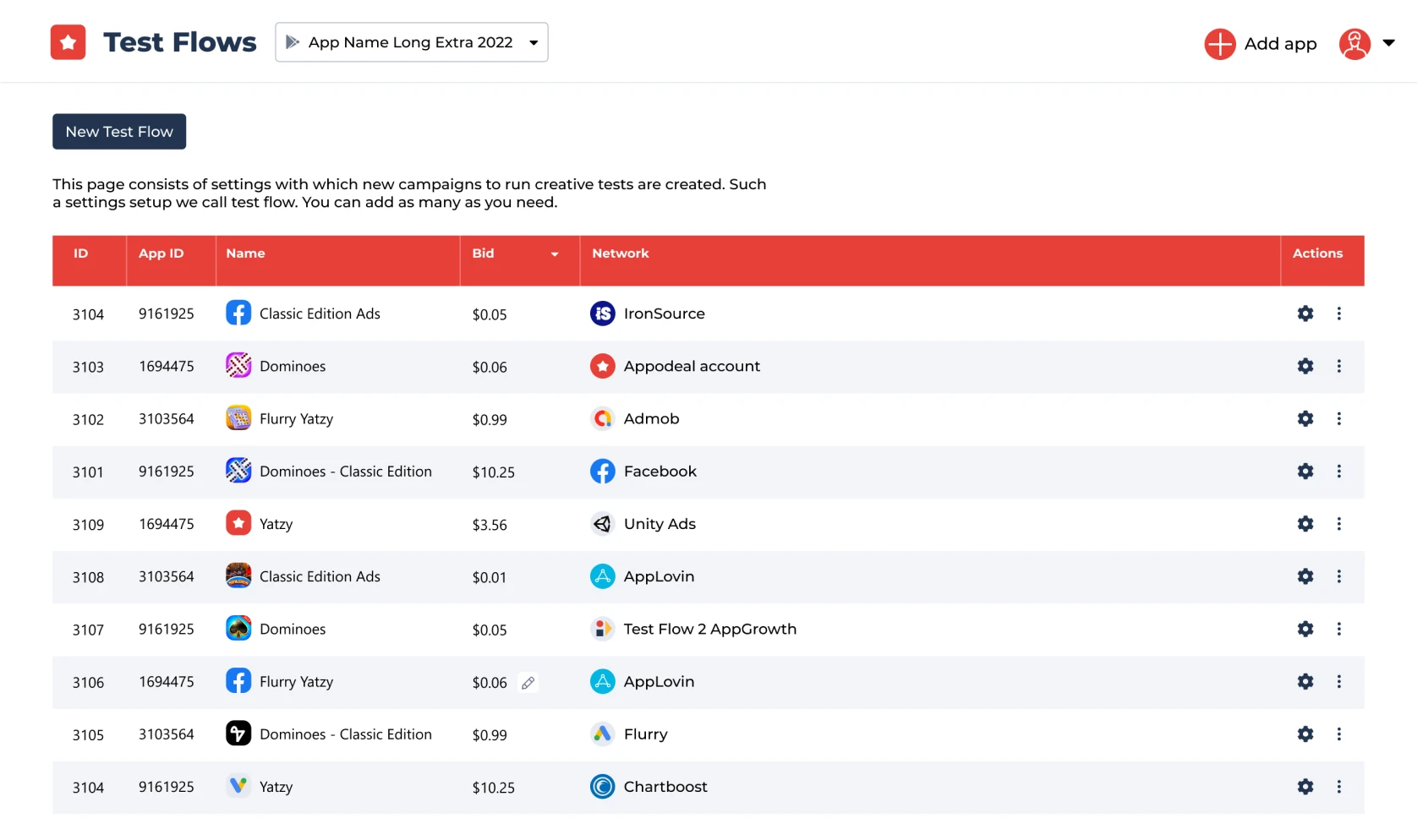Image resolution: width=1423 pixels, height=840 pixels.
Task: Open settings gear for Flurry row
Action: coord(1305,734)
